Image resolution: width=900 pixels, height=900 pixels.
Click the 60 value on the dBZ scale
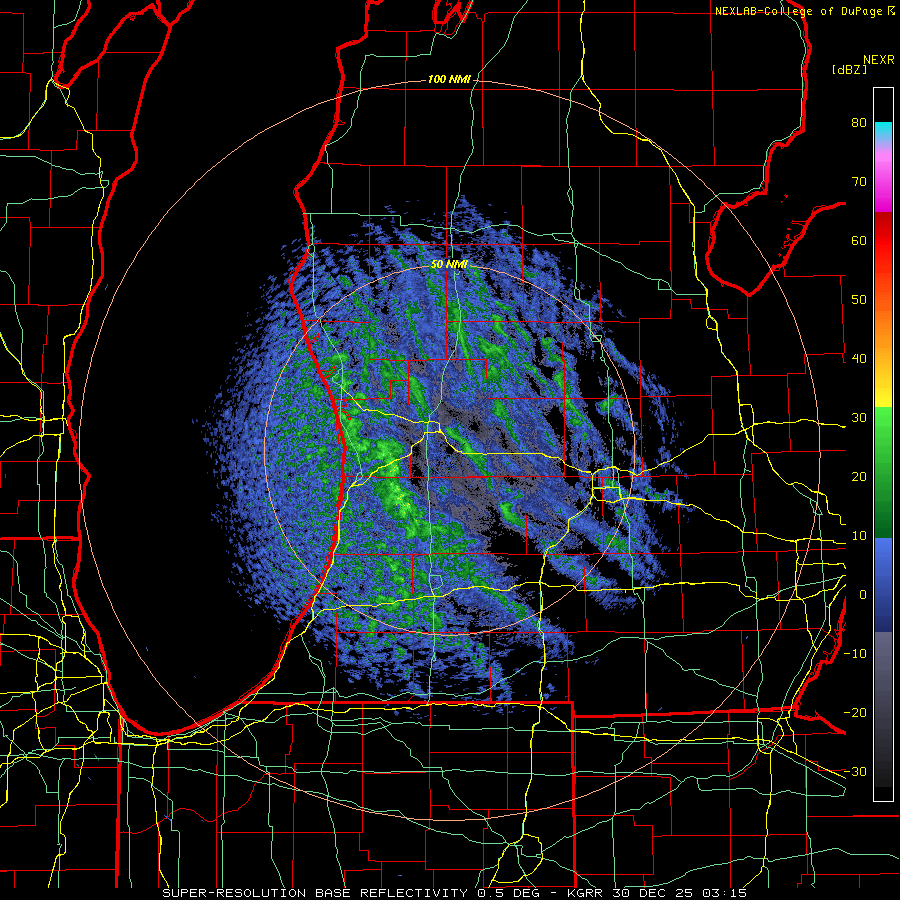(x=859, y=240)
